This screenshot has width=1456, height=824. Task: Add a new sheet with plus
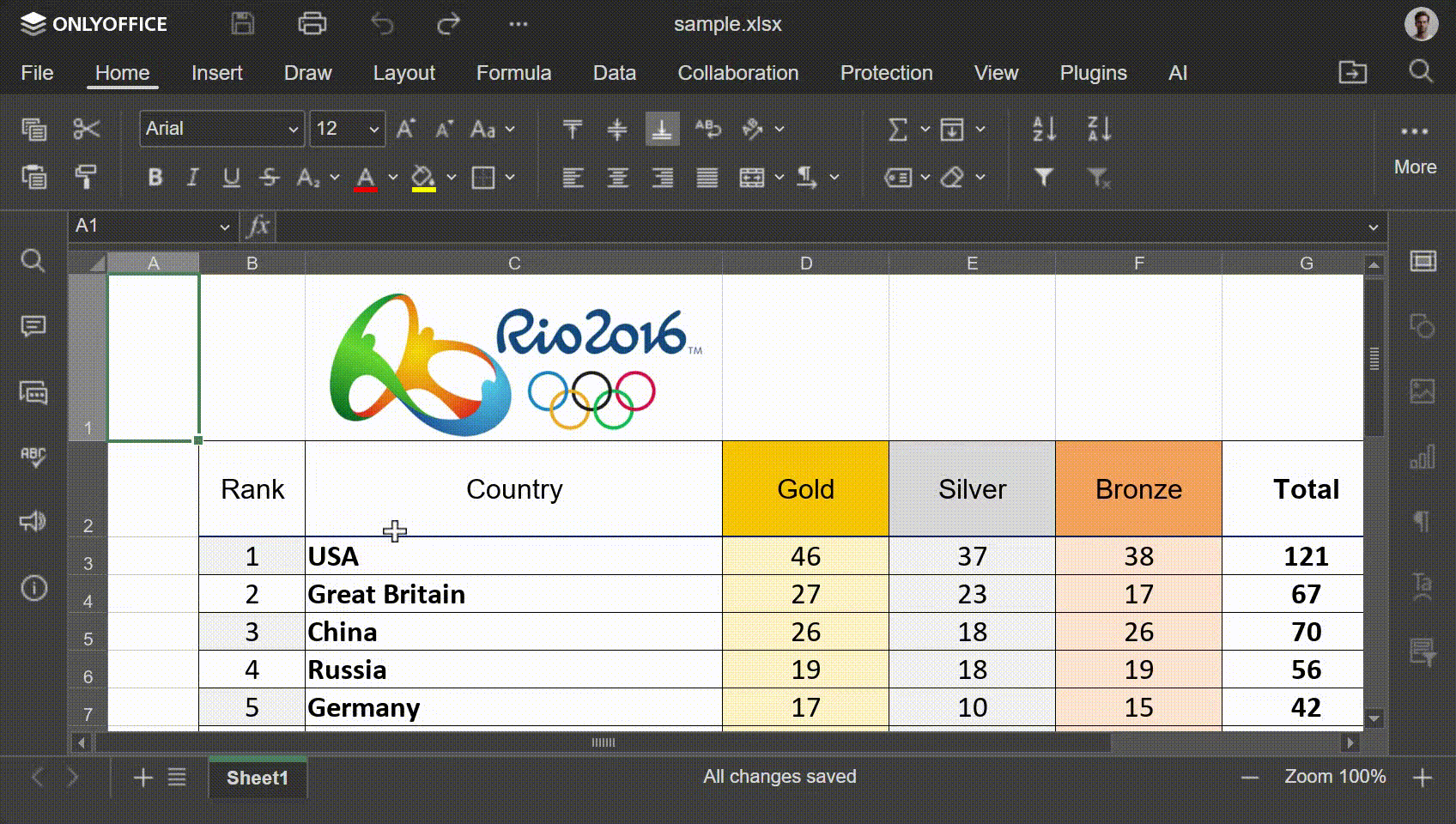point(143,778)
